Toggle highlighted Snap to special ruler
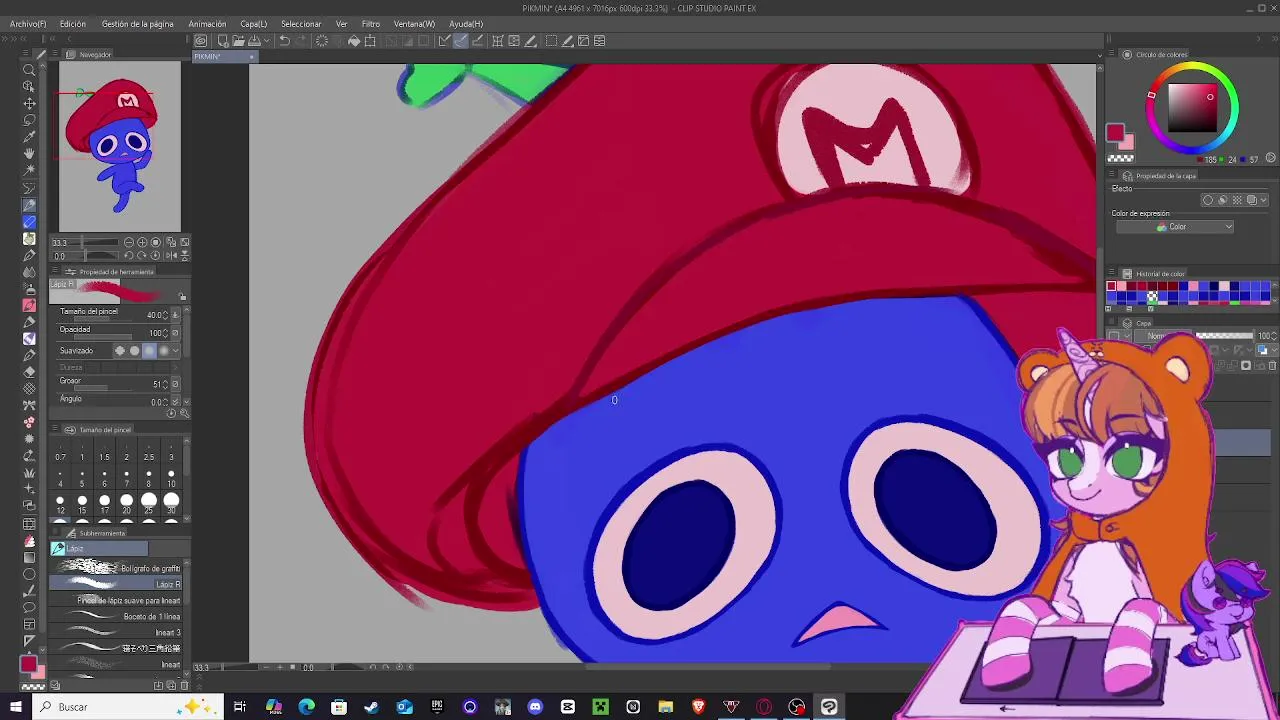The image size is (1280, 720). pyautogui.click(x=461, y=41)
